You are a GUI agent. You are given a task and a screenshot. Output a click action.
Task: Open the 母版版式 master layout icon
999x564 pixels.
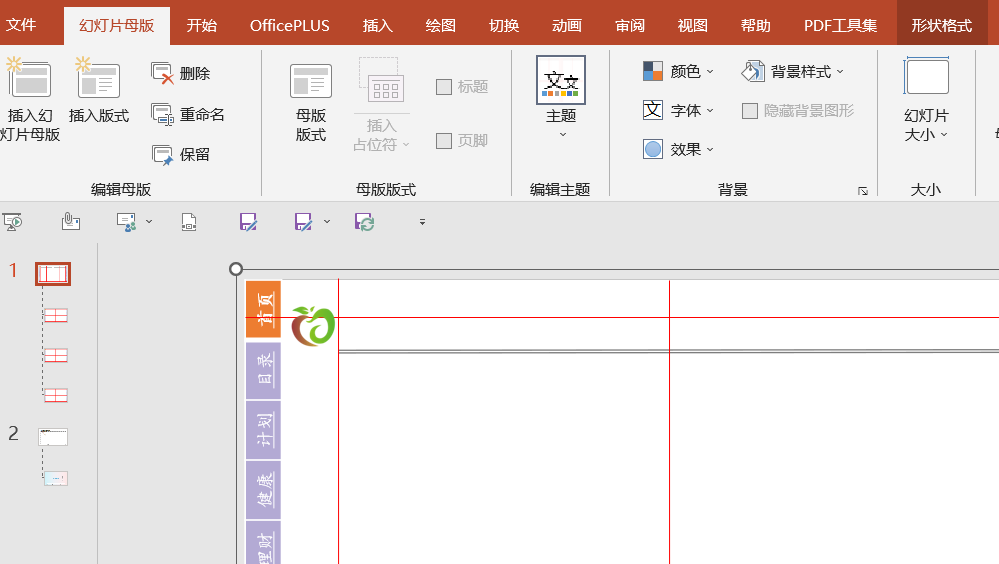[310, 81]
